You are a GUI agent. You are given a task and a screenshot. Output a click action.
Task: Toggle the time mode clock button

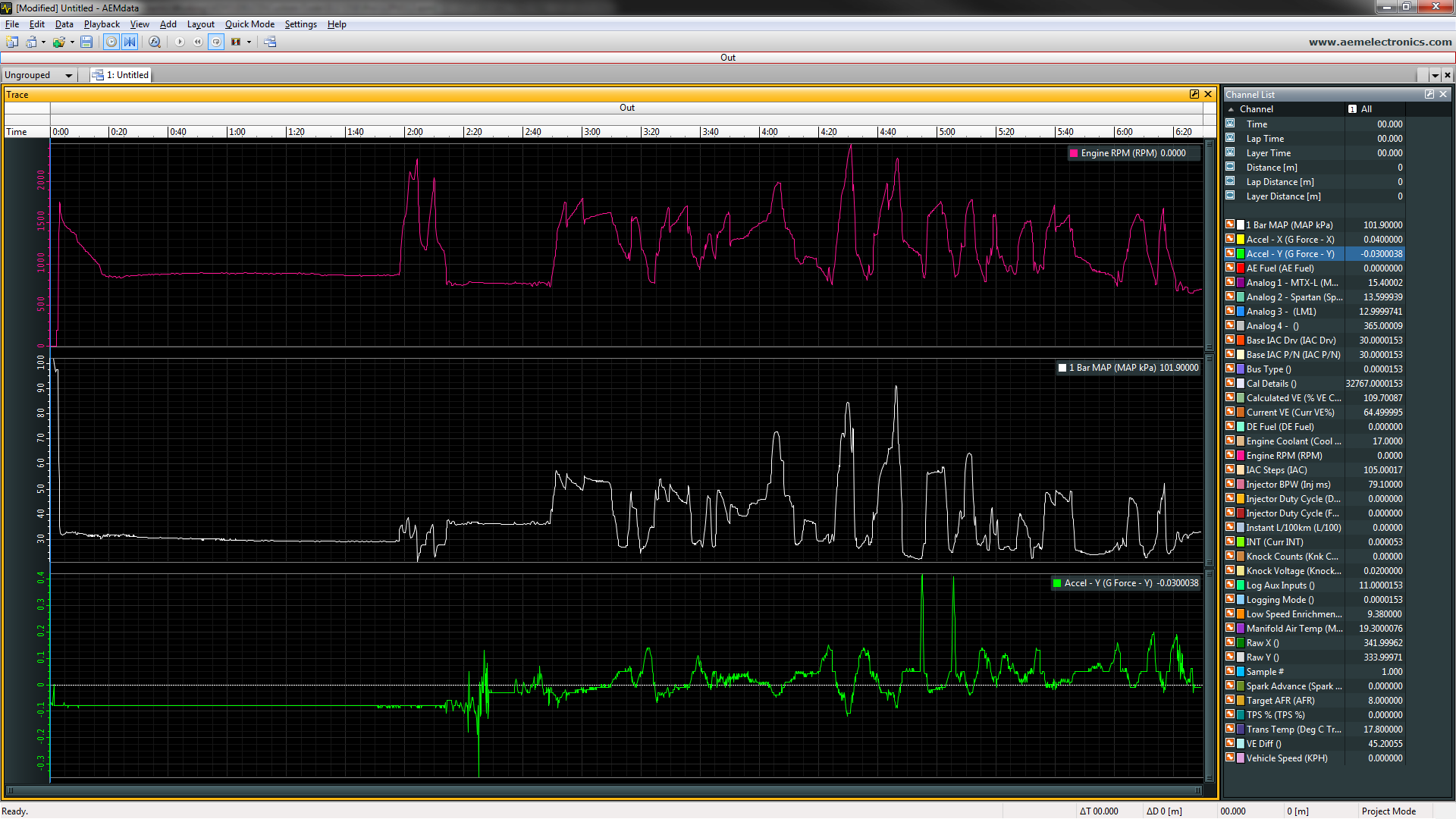111,42
